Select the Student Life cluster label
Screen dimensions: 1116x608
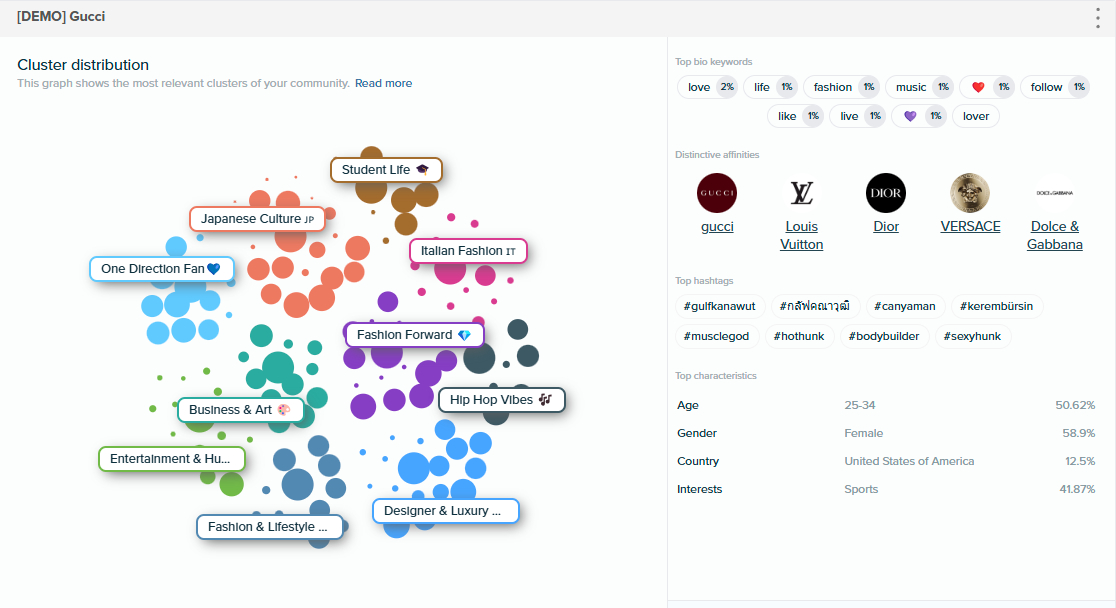point(386,170)
